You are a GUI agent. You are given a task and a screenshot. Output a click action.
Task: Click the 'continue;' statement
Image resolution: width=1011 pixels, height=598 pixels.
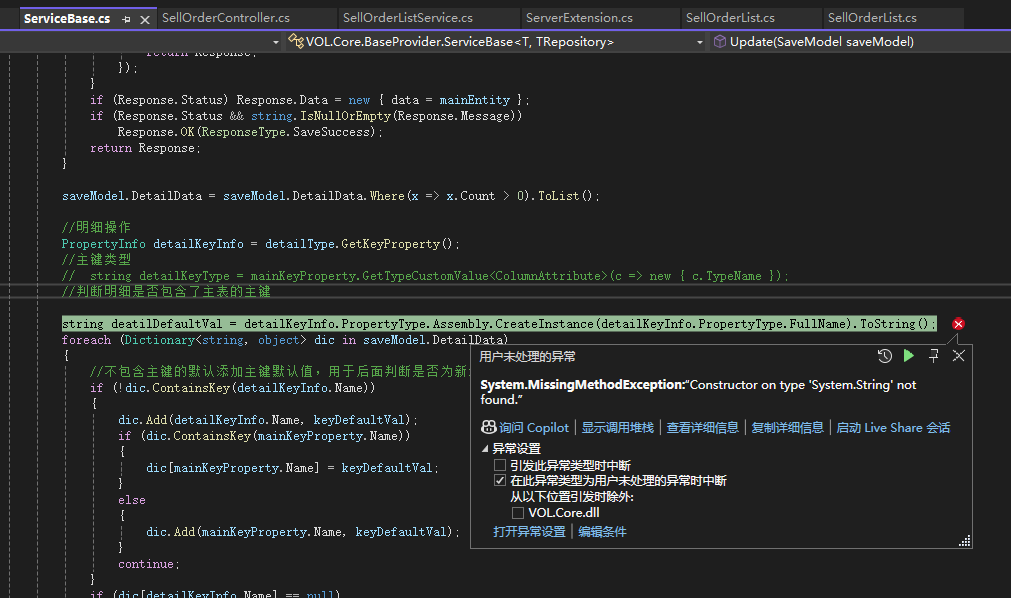click(149, 564)
